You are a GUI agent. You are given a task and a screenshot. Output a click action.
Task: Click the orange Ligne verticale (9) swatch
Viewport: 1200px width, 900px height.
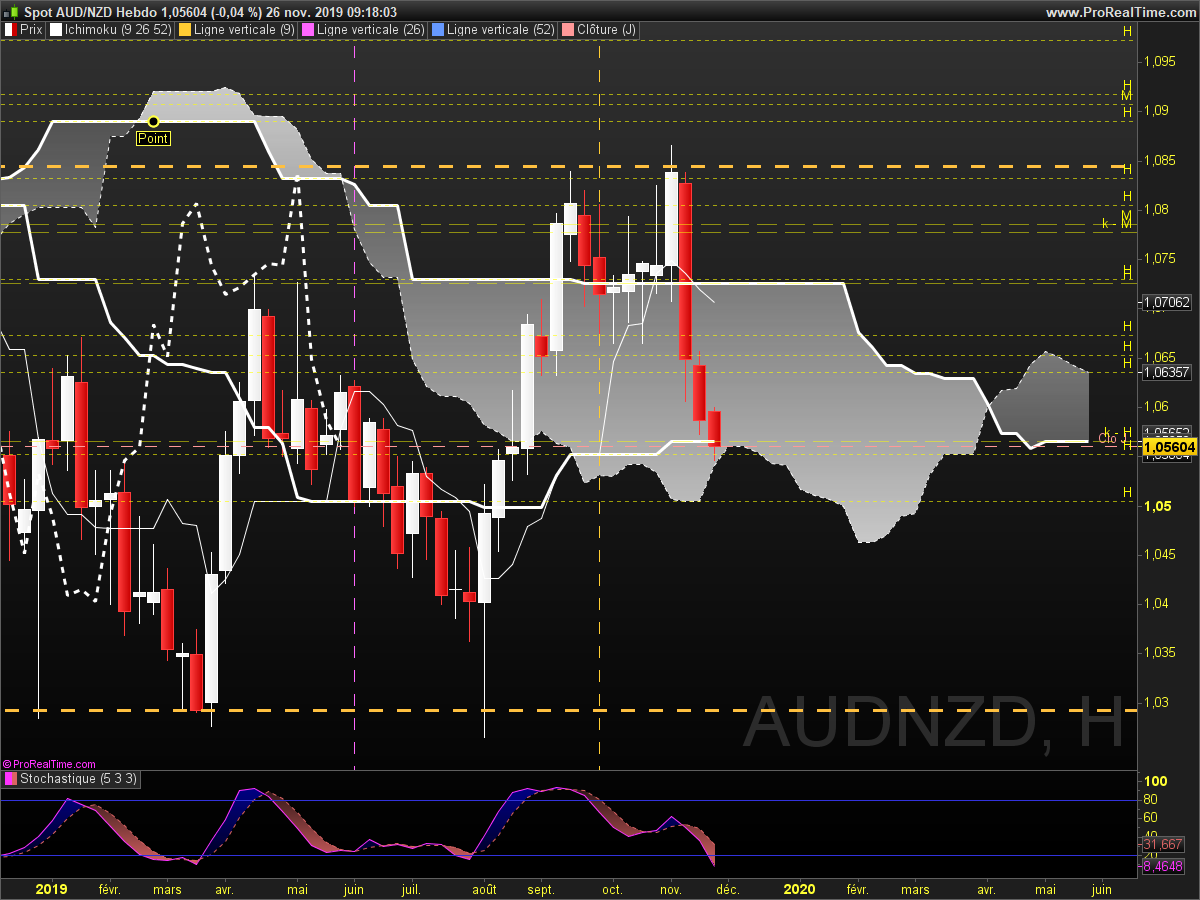184,30
